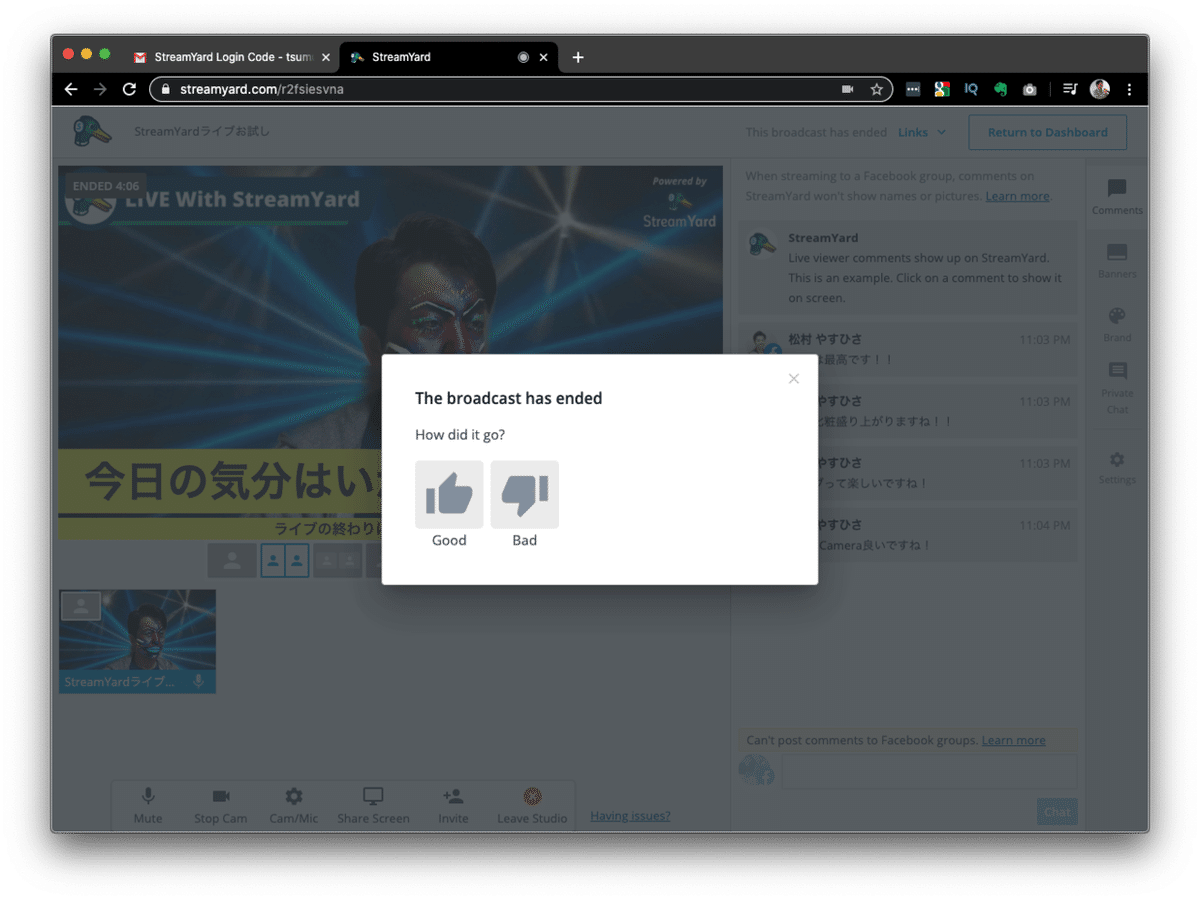
Task: Open Learn more link about Facebook group comments
Action: 1017,196
